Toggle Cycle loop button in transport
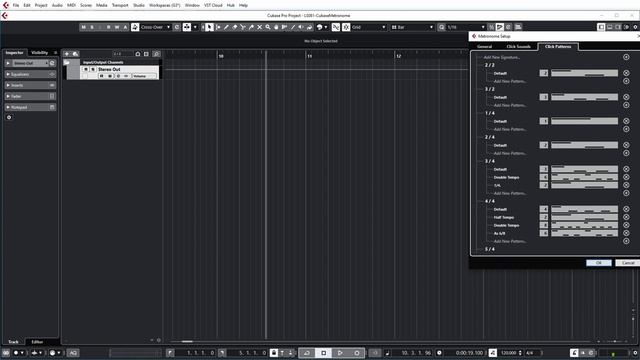This screenshot has width=640, height=360. coord(307,353)
